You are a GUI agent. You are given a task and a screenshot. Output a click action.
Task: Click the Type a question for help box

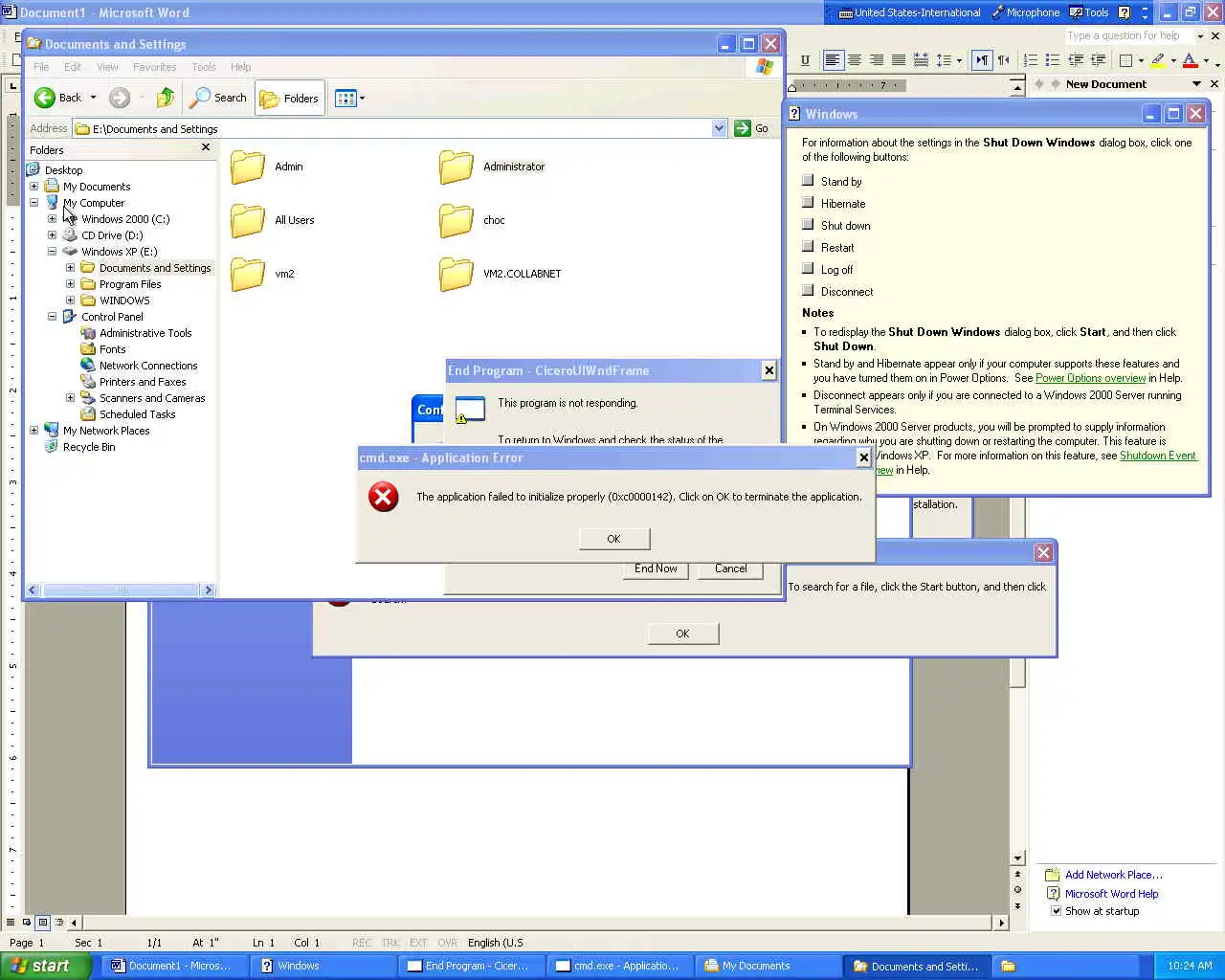[x=1127, y=35]
